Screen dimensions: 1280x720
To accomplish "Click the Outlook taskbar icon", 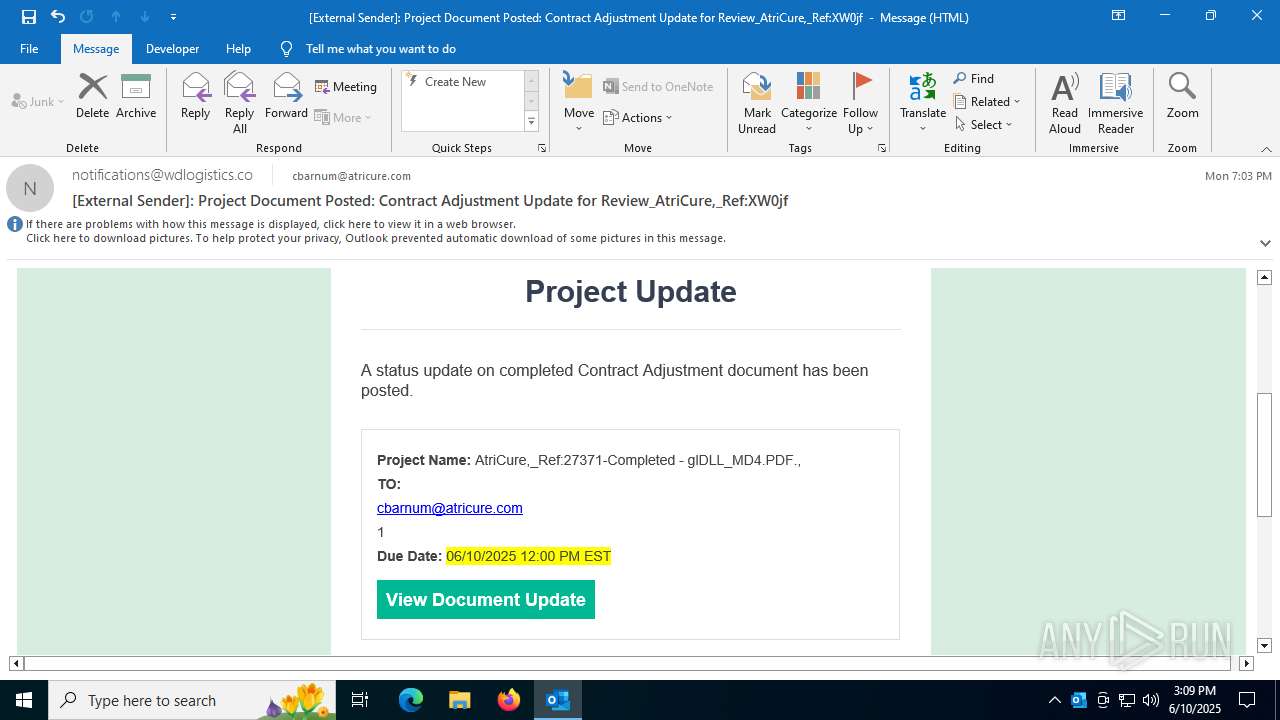I will [558, 700].
